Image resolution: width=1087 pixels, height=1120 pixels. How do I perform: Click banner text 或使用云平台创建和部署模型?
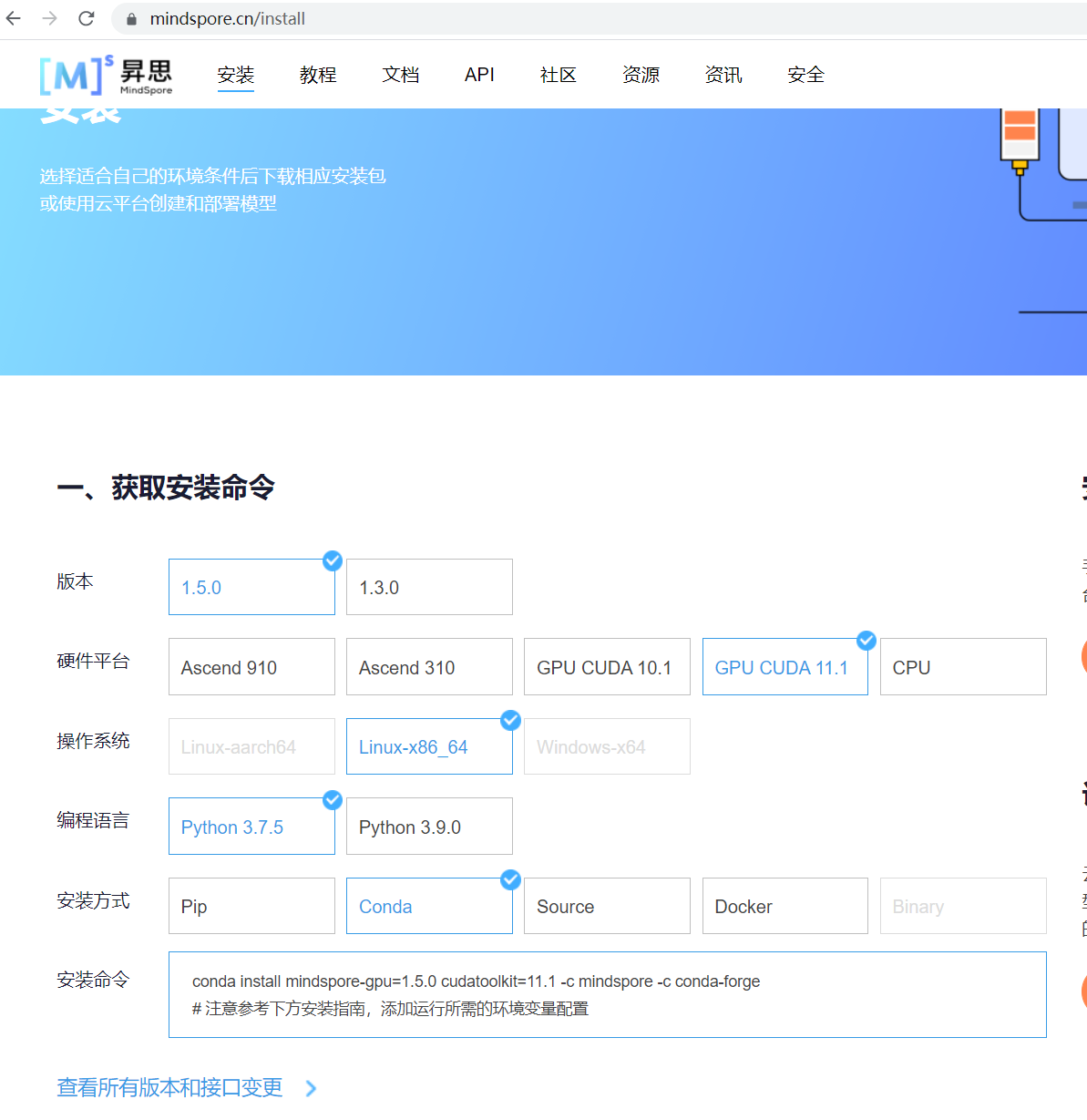[158, 203]
